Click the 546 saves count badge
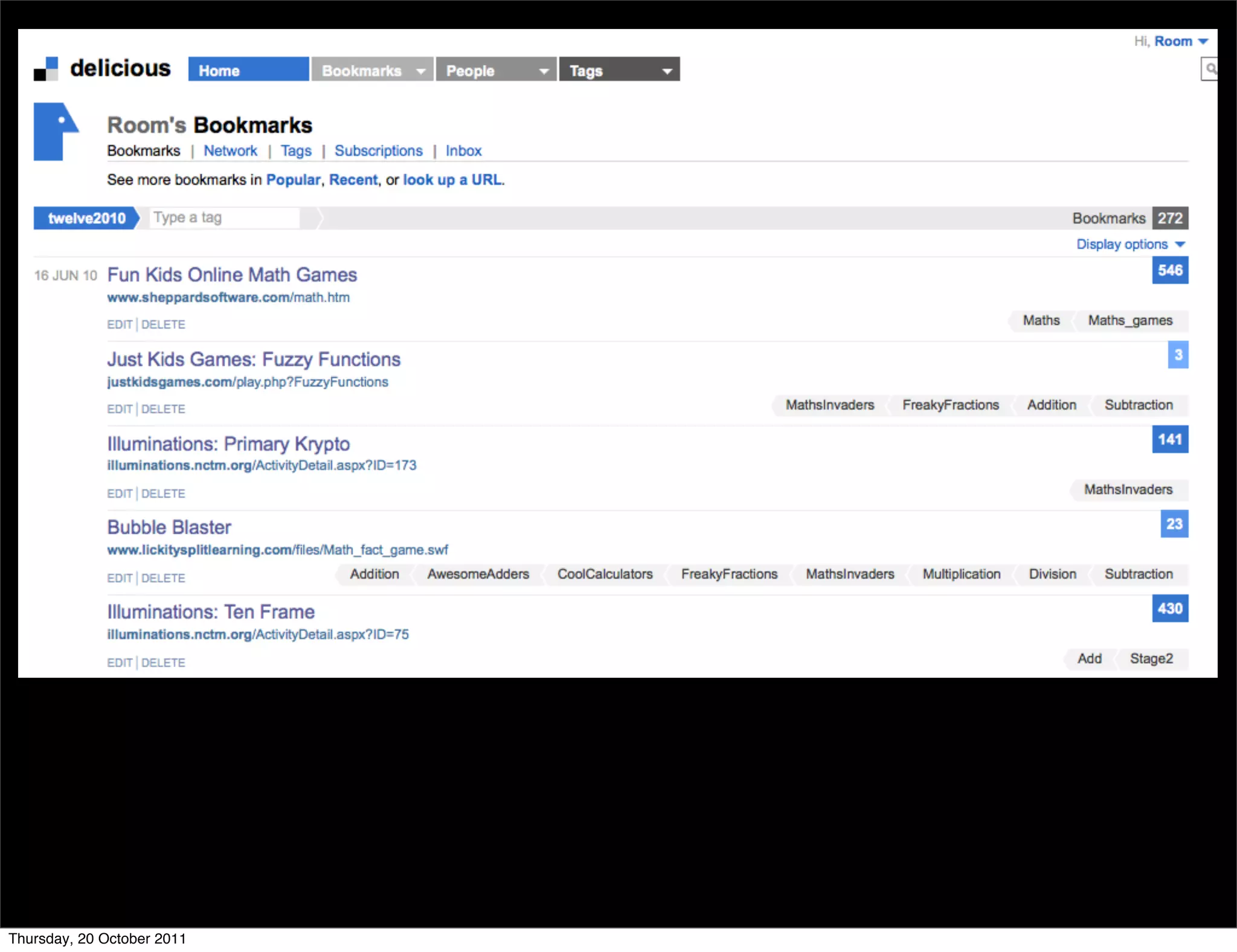This screenshot has height=952, width=1237. (x=1169, y=271)
